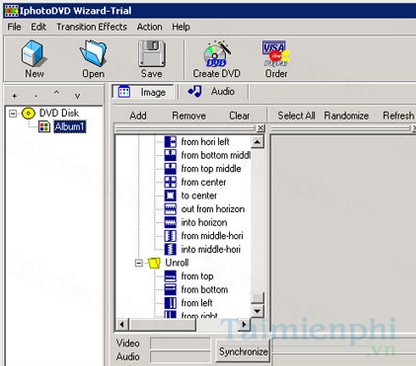Click the vertical scrollbar thumb in effects list
The width and height of the screenshot is (416, 366).
click(x=257, y=298)
